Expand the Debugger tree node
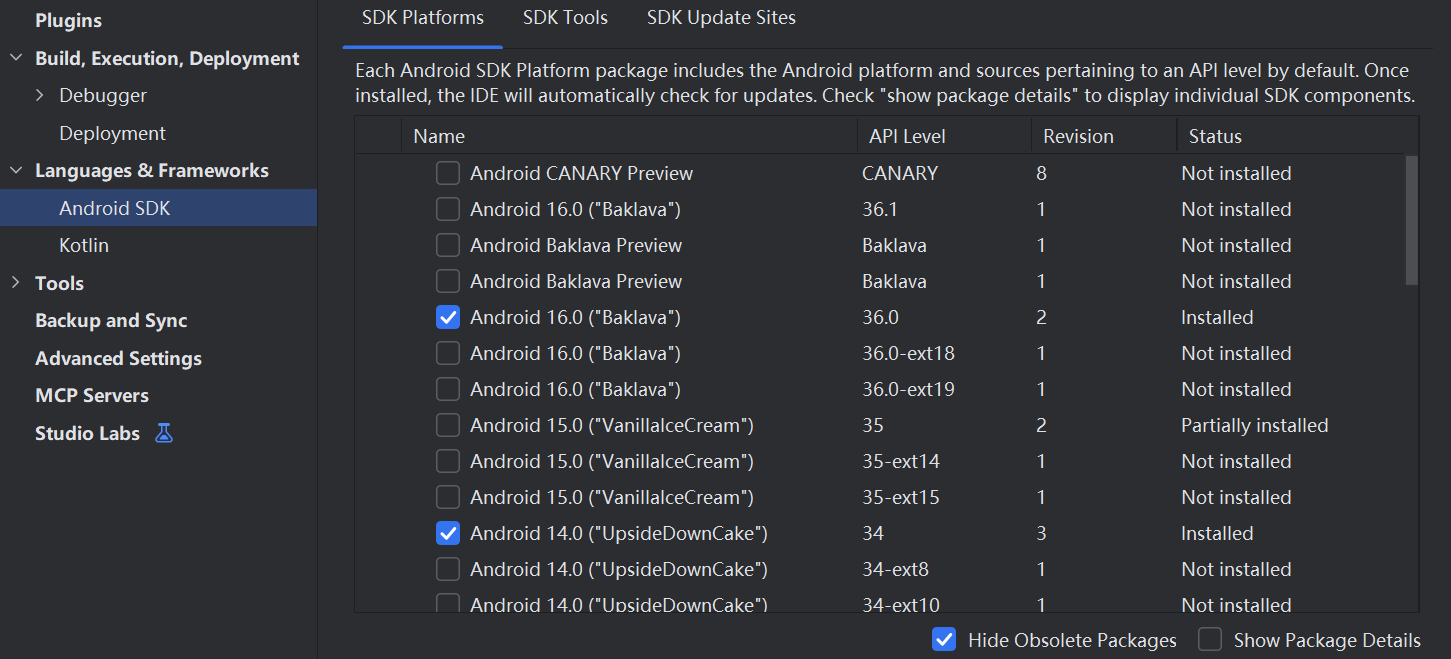The image size is (1451, 659). click(x=40, y=95)
